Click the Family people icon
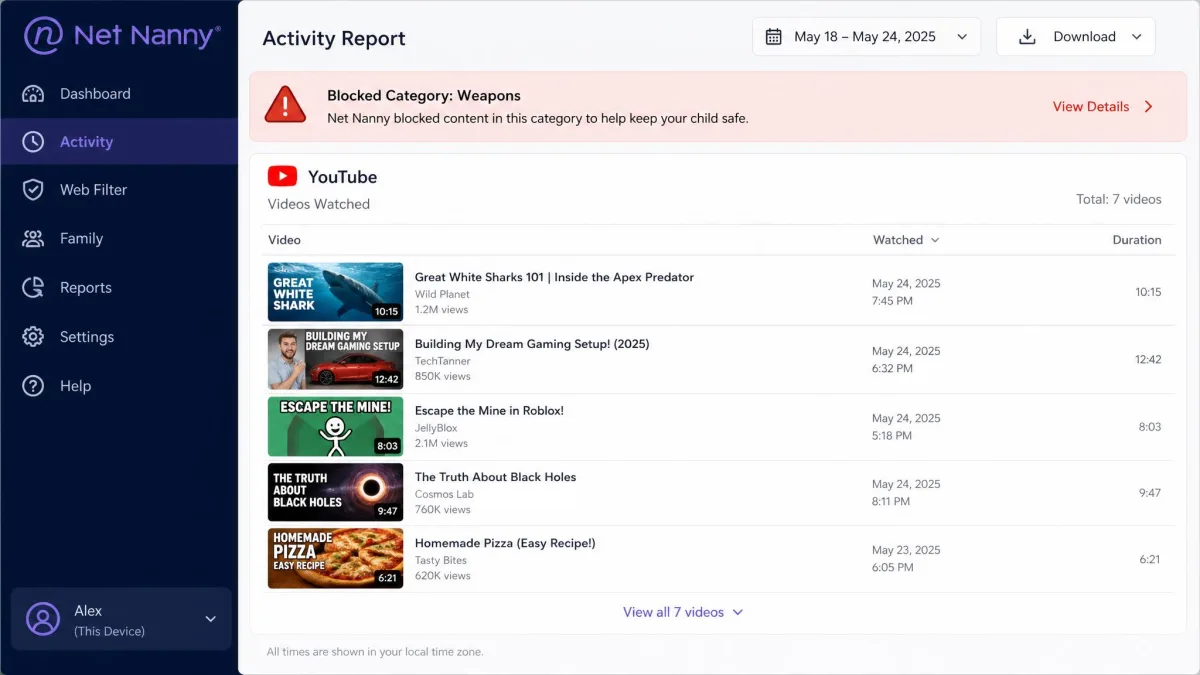 (33, 239)
